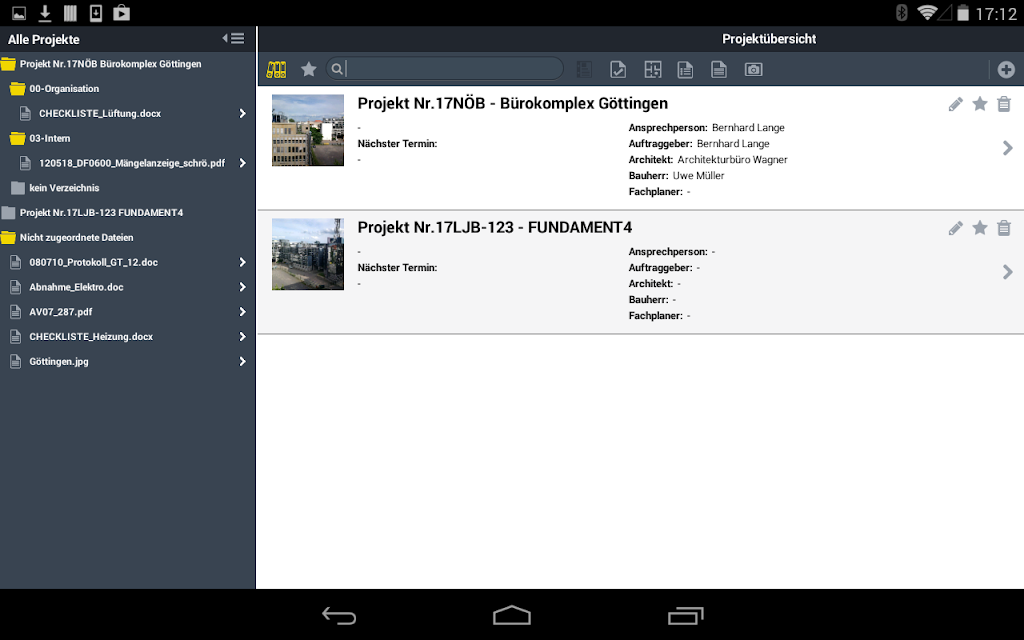Open details chevron for Bürokomplex Göttingen
Screen dimensions: 1024x640
1008,148
